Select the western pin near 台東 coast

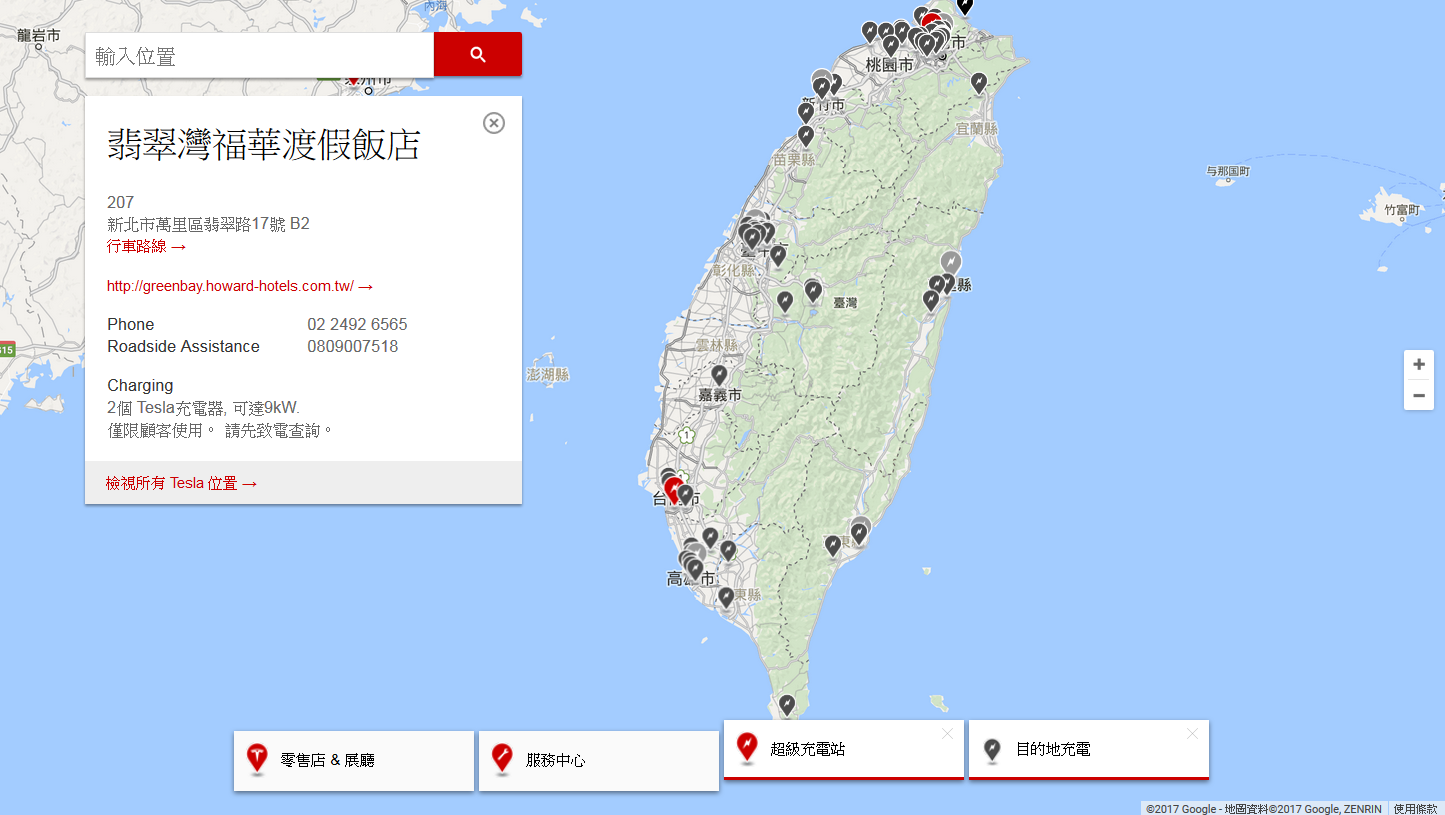tap(833, 545)
